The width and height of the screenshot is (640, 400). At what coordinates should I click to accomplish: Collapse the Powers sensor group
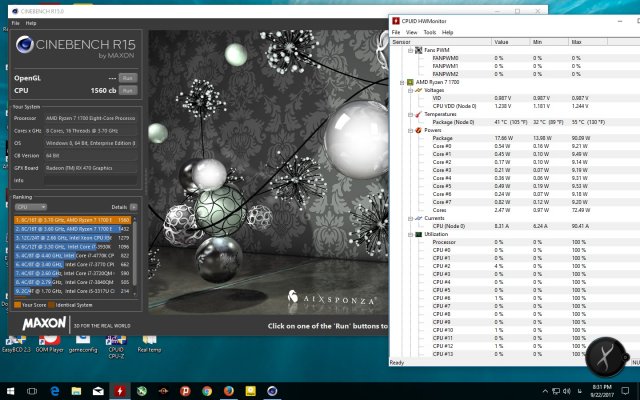(408, 129)
